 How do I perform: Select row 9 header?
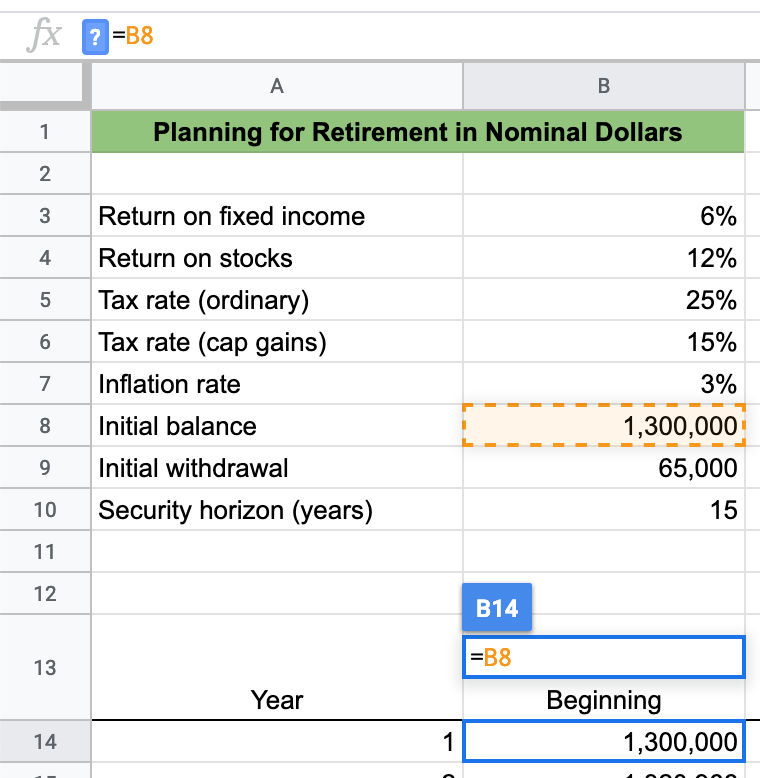[x=45, y=467]
